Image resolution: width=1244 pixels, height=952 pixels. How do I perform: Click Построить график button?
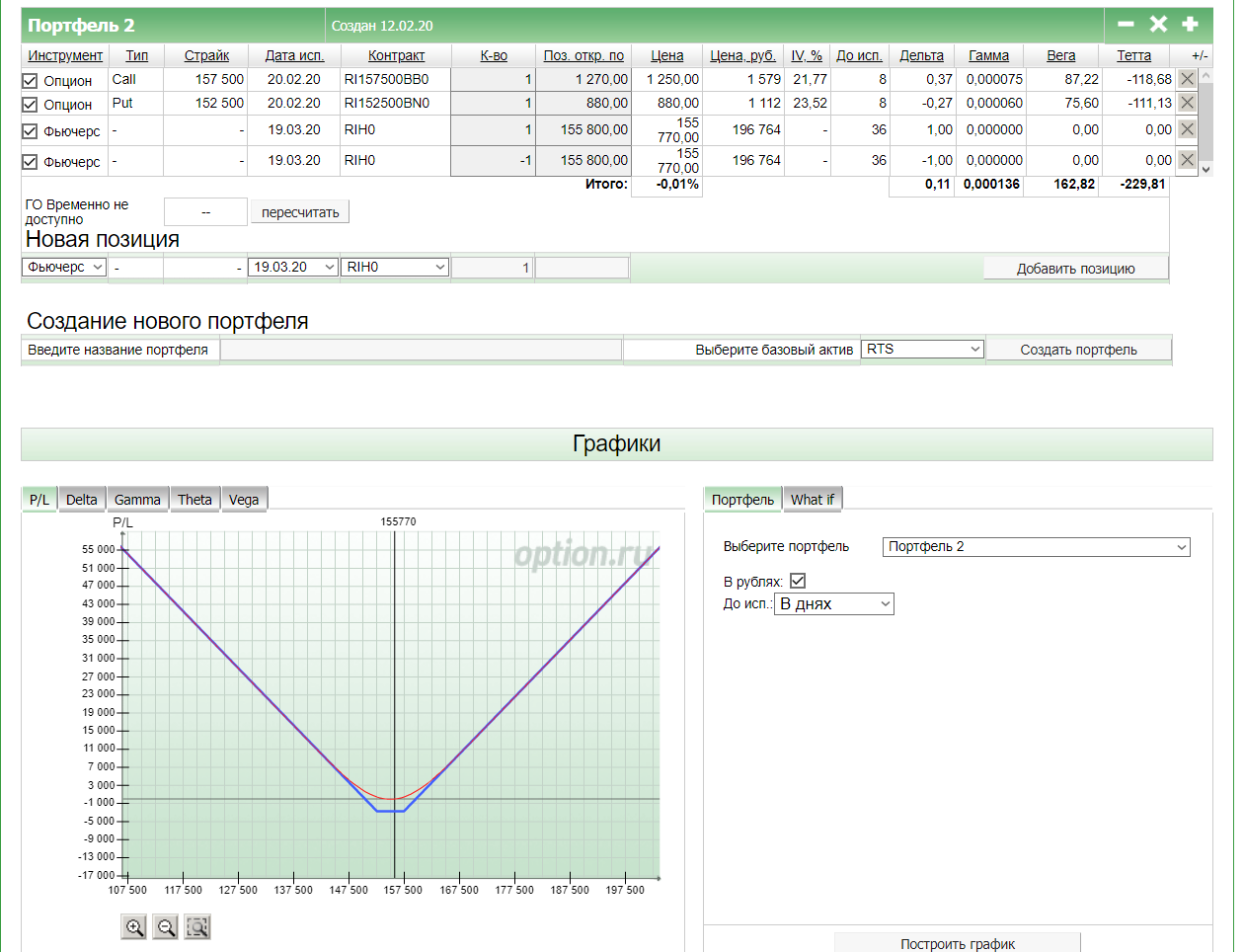coord(958,943)
